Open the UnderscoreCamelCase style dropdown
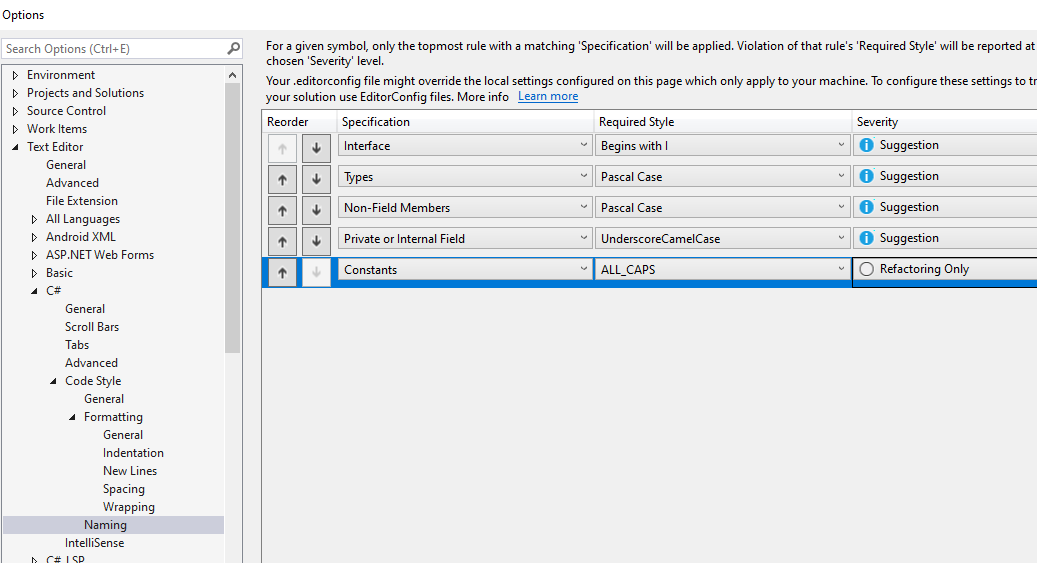 coord(722,239)
